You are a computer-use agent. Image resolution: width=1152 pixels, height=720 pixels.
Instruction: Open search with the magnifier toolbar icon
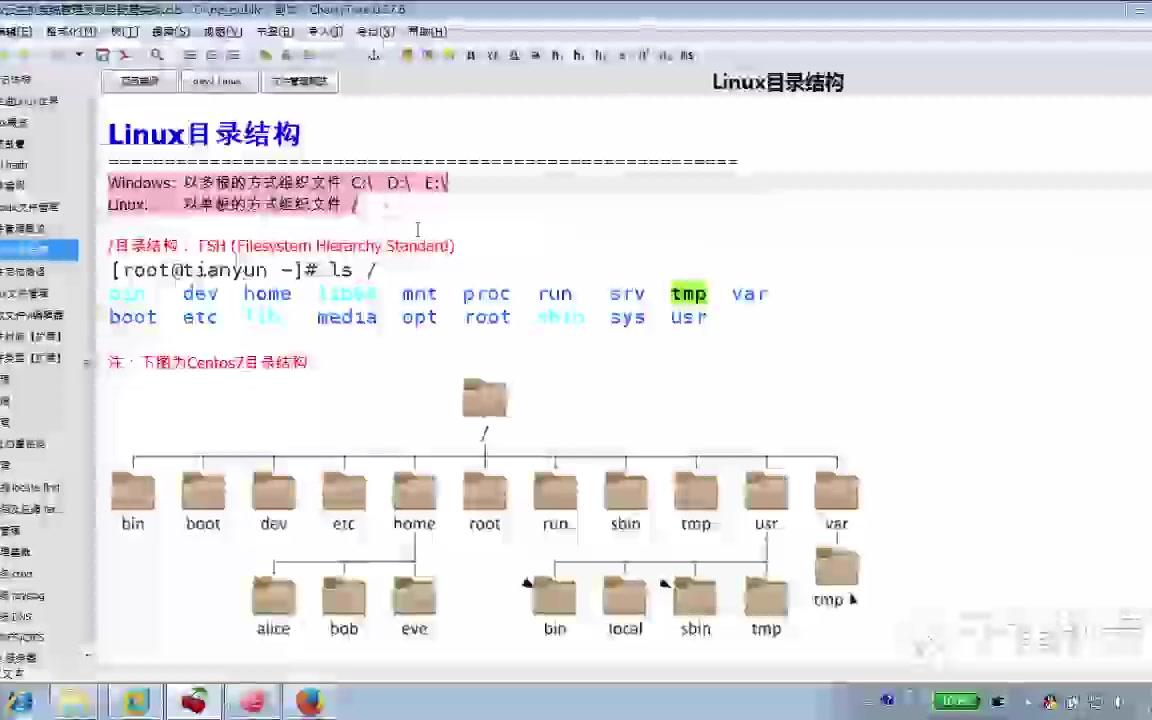point(157,55)
